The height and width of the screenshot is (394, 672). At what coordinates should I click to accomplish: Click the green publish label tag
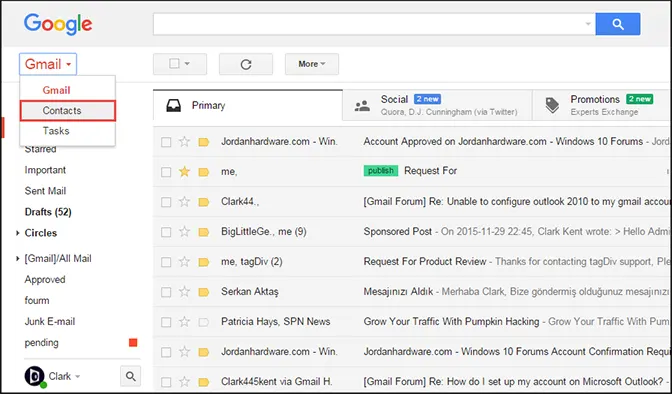pos(381,171)
